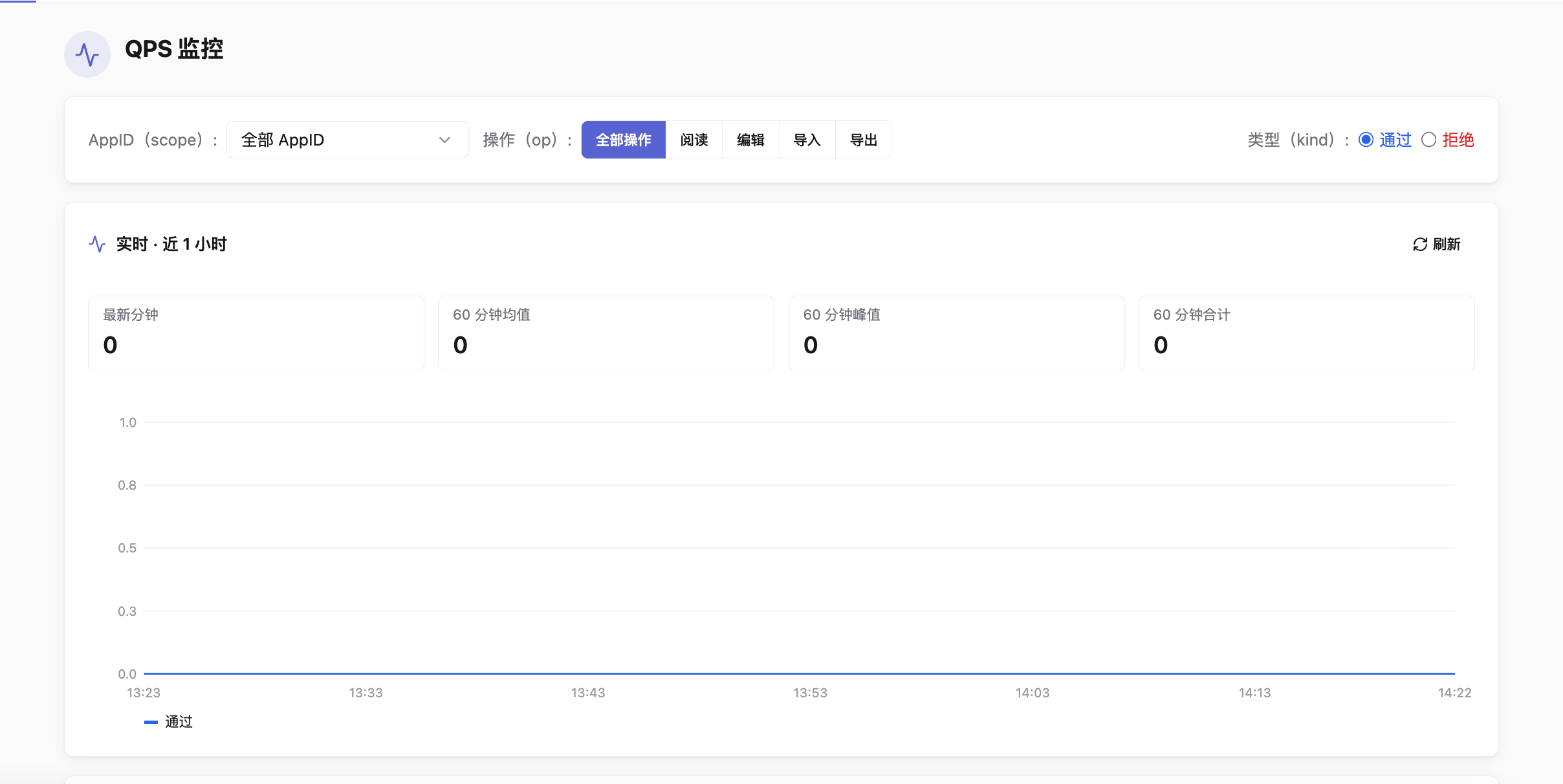
Task: Click the QPS 监控 pulse icon in header
Action: 87,54
